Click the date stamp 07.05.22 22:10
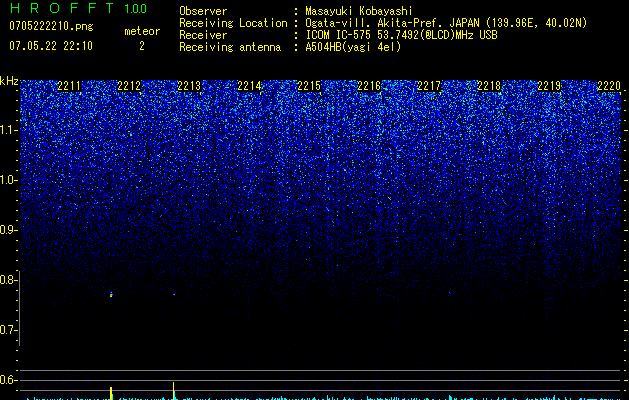629x400 pixels. coord(51,46)
